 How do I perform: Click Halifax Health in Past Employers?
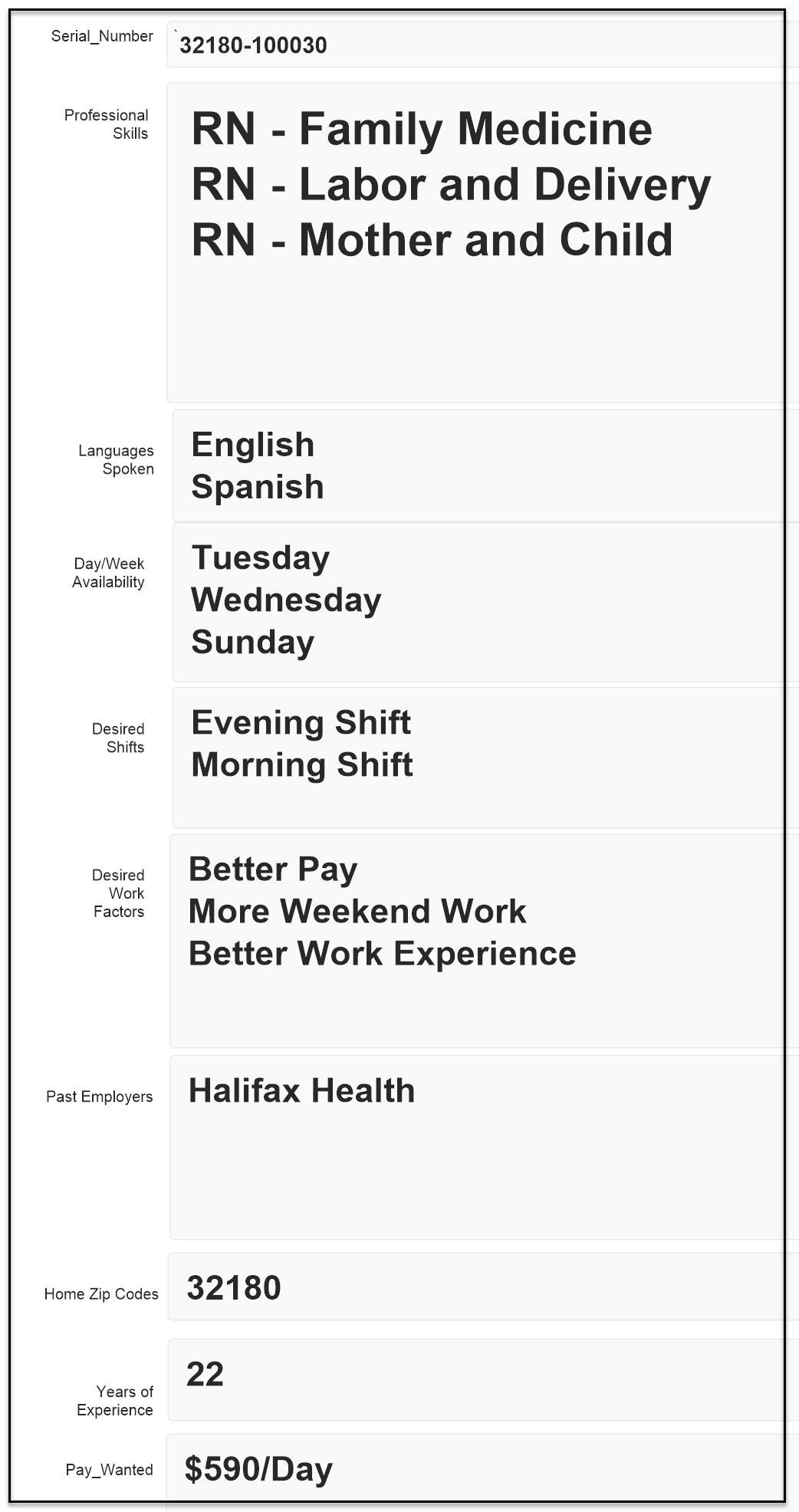[301, 1090]
